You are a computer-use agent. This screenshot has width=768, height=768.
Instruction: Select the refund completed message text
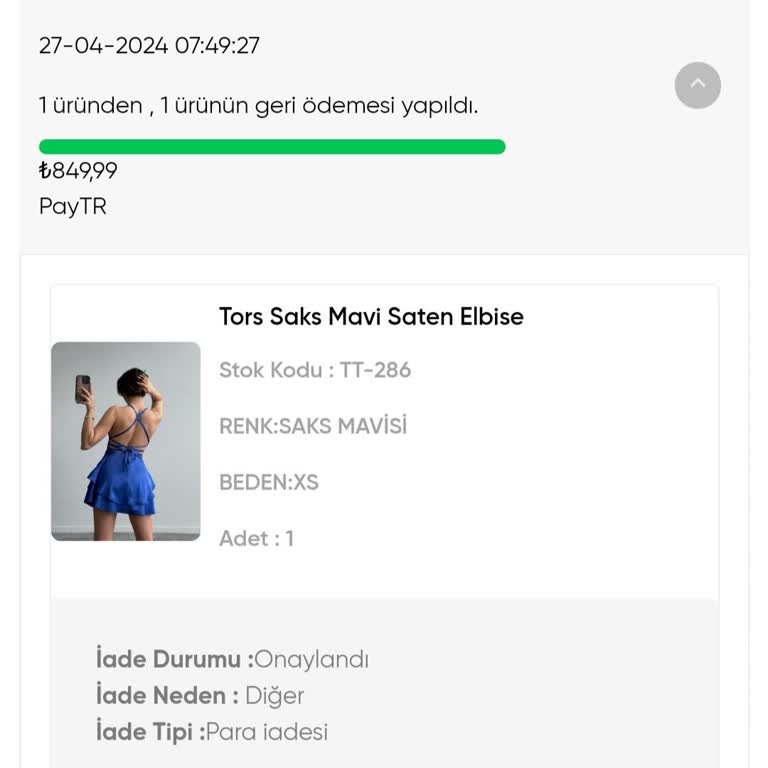point(258,105)
